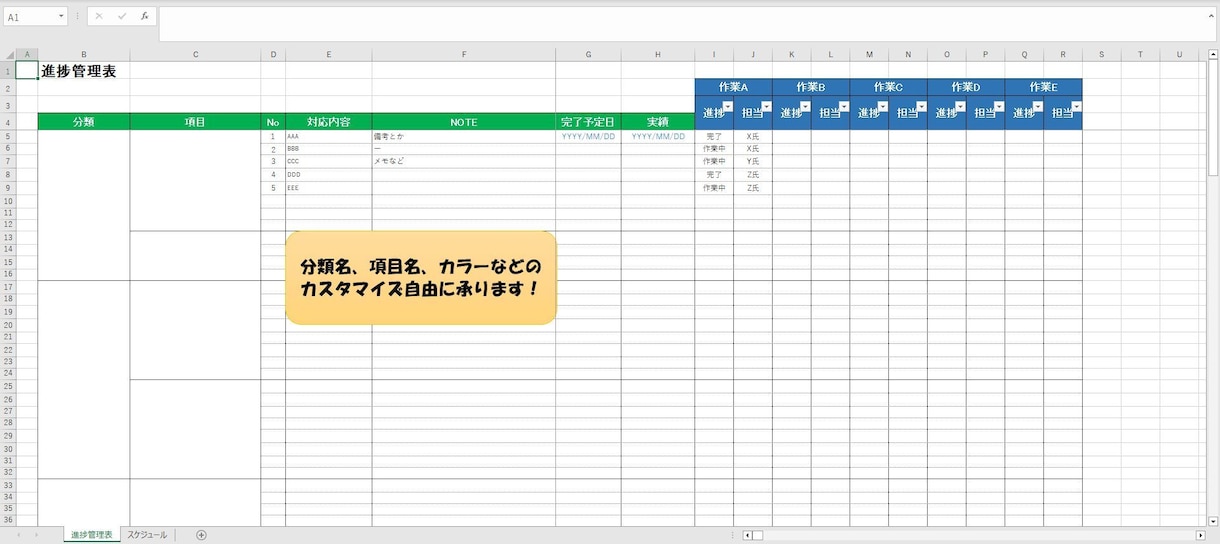Click the blue 作業D header cell

[966, 87]
